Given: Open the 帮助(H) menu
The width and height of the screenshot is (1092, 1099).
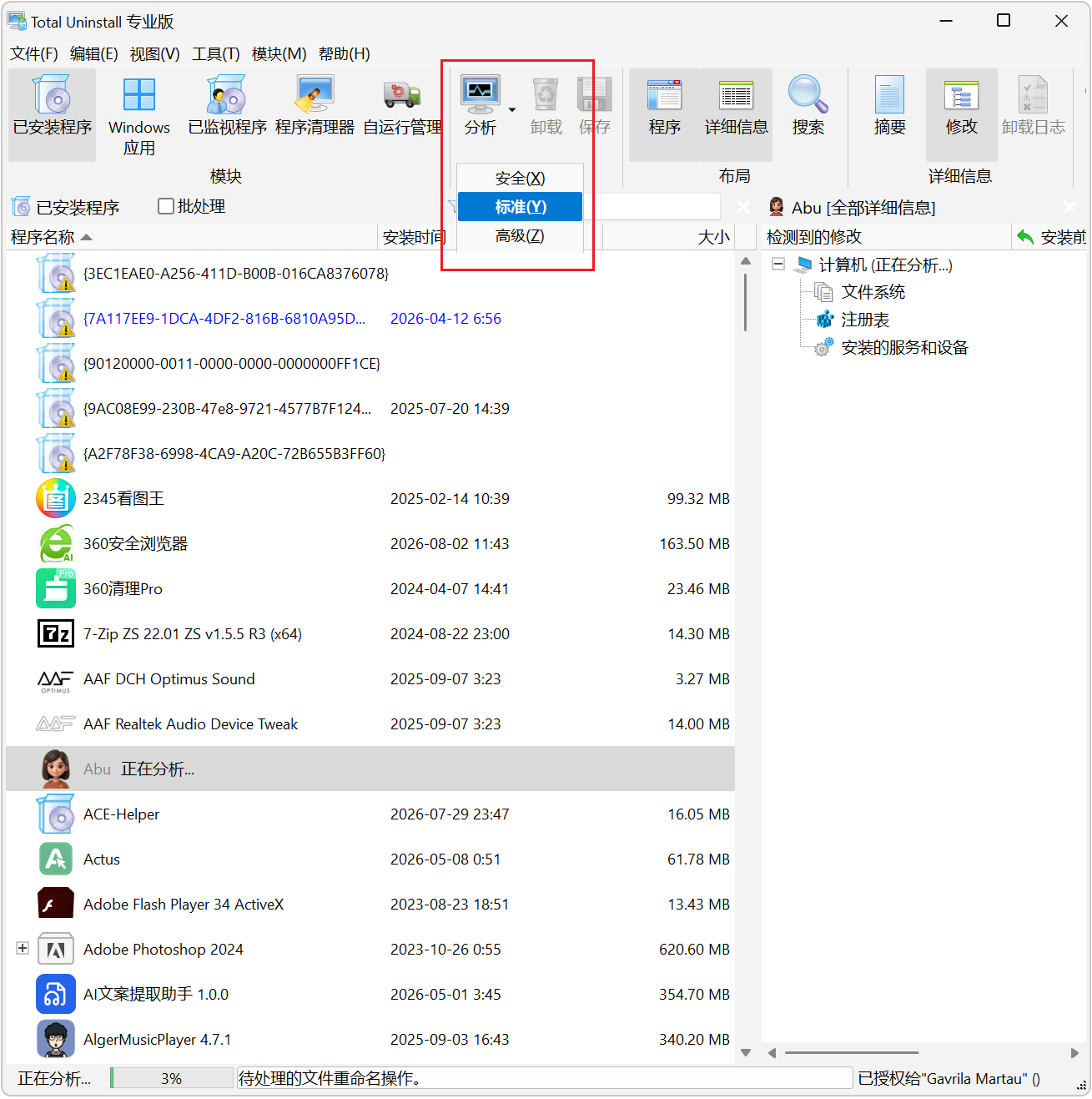Looking at the screenshot, I should tap(345, 53).
